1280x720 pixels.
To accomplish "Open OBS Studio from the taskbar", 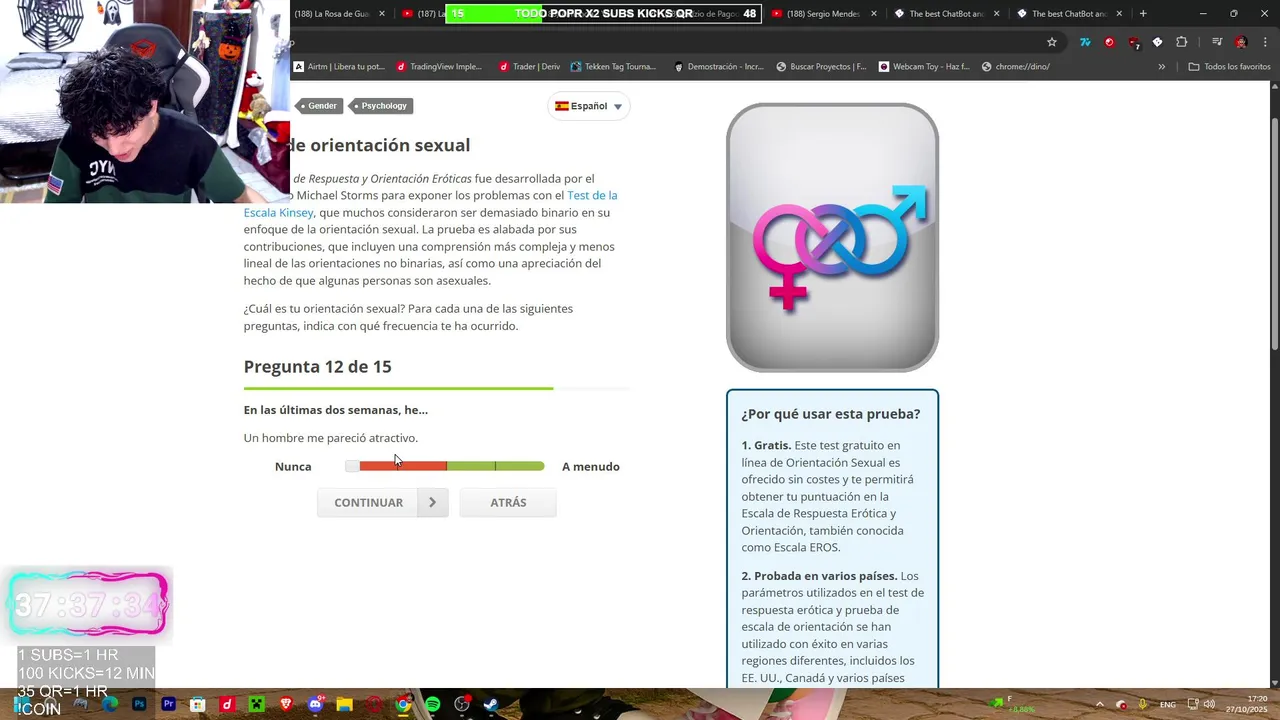I will click(x=462, y=704).
